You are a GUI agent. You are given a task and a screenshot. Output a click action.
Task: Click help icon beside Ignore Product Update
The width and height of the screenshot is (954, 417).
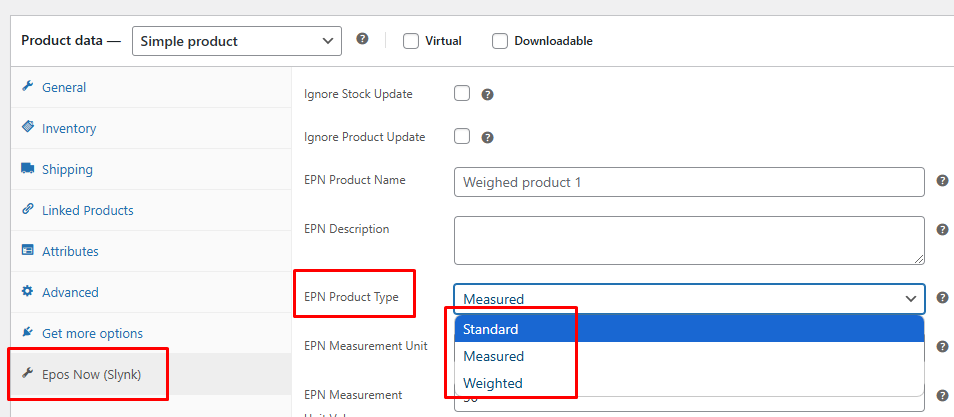[488, 138]
